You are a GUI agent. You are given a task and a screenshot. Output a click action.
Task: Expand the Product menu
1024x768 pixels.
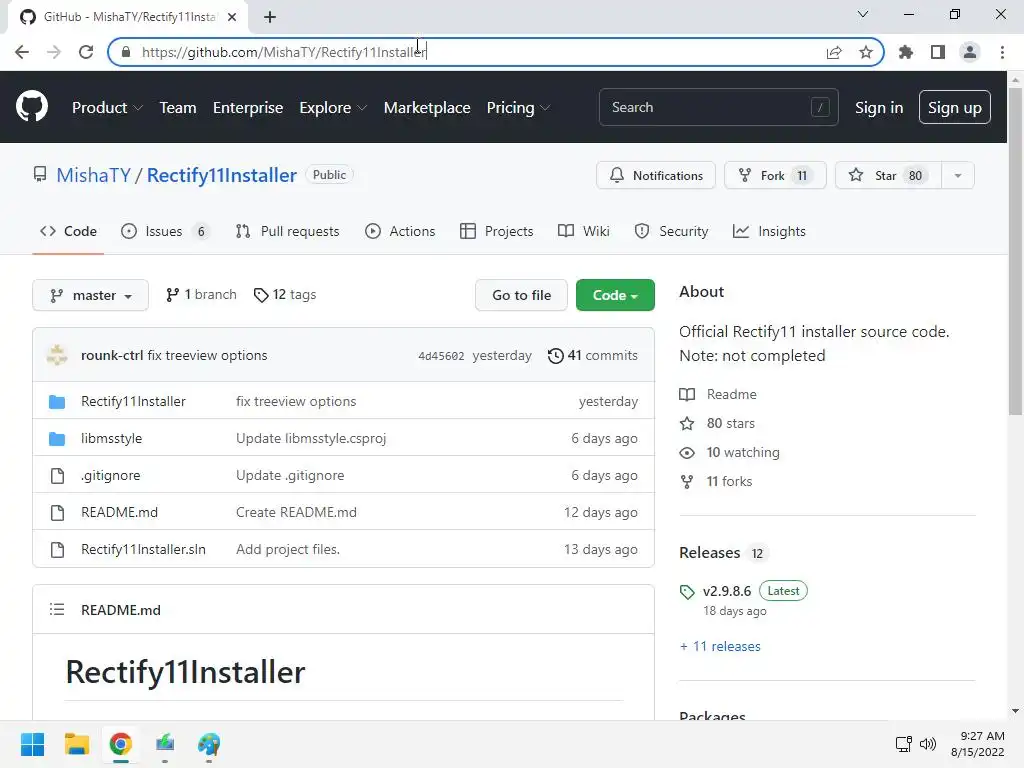point(107,108)
